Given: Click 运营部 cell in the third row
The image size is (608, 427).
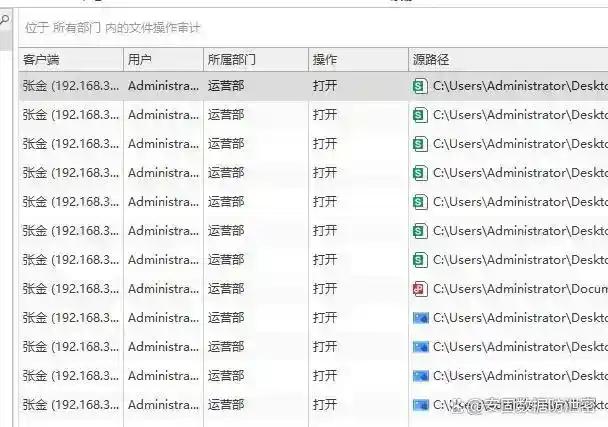Looking at the screenshot, I should [x=226, y=144].
